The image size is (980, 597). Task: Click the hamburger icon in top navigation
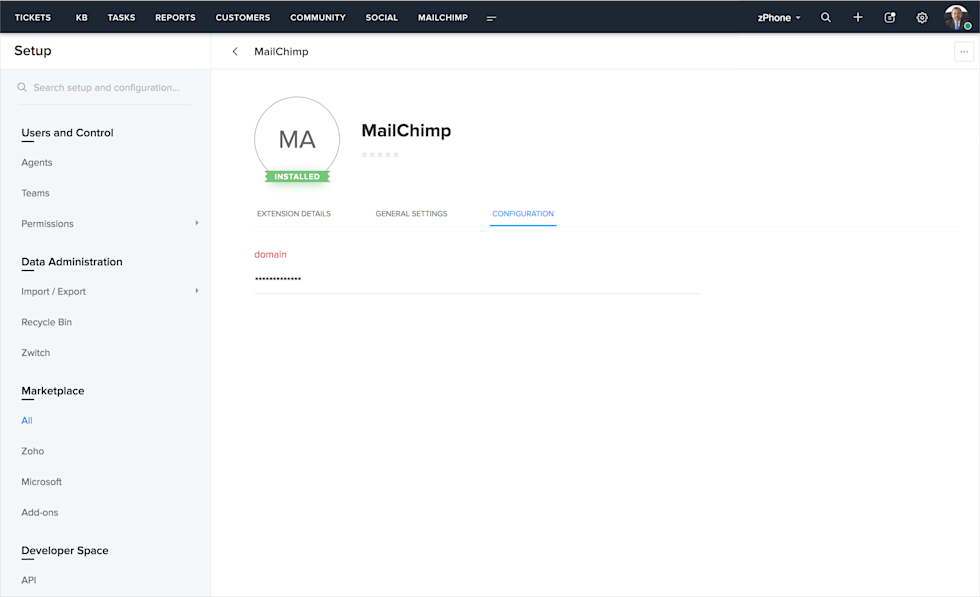[490, 17]
